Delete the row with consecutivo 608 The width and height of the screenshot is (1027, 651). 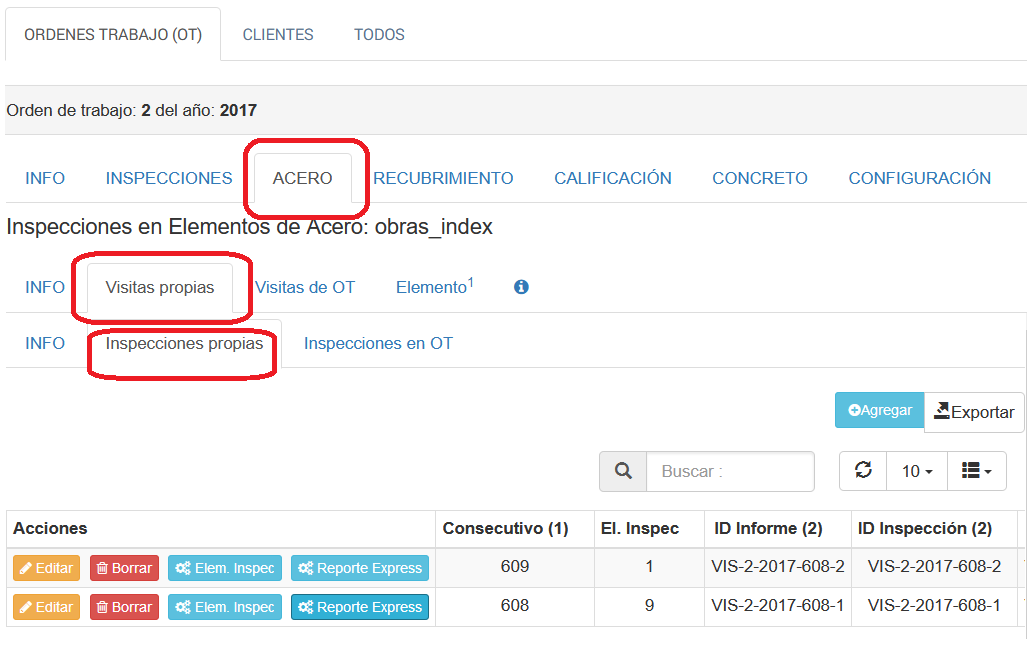pyautogui.click(x=124, y=607)
